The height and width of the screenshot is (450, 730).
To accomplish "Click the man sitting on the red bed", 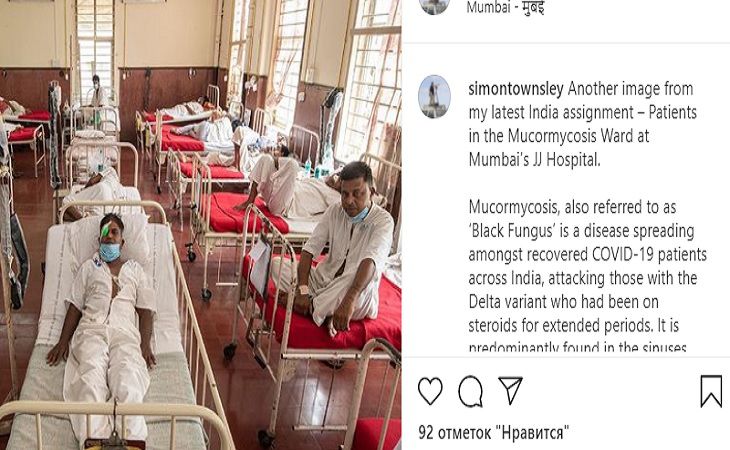I will pos(342,251).
